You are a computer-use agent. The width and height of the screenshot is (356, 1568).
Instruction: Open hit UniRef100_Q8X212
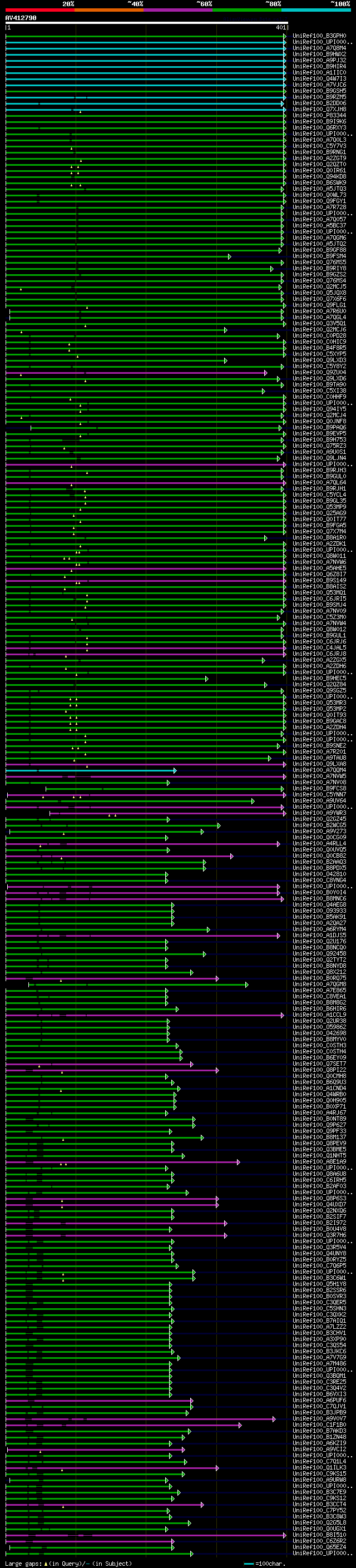pyautogui.click(x=319, y=972)
